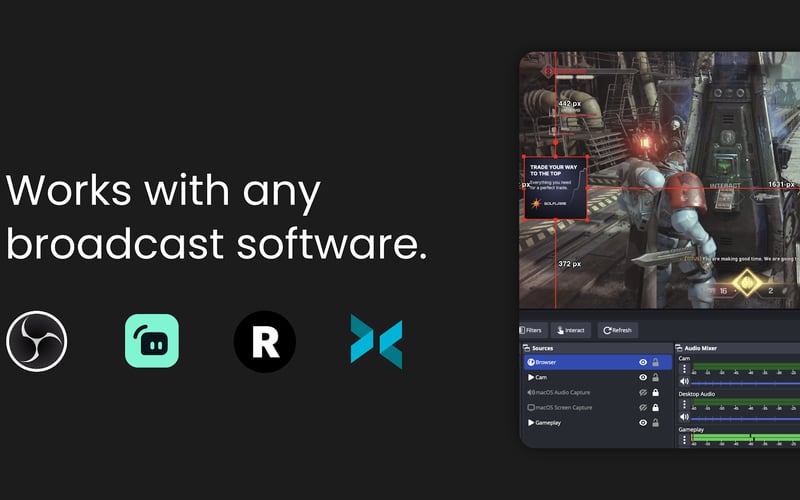Open Filters for the selected source
This screenshot has height=500, width=800.
[533, 330]
